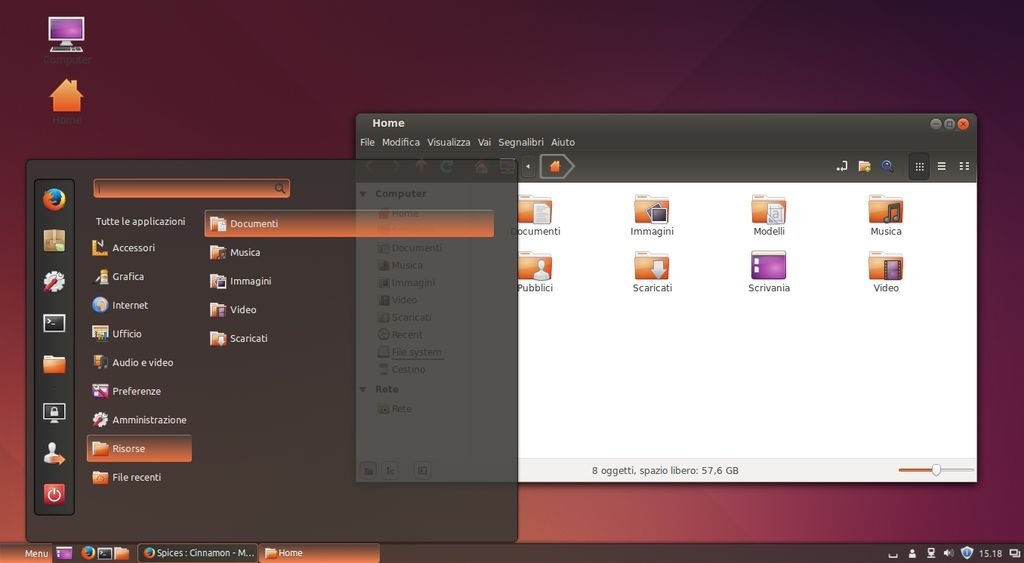Click the volume icon in system tray
The height and width of the screenshot is (563, 1024).
click(948, 553)
